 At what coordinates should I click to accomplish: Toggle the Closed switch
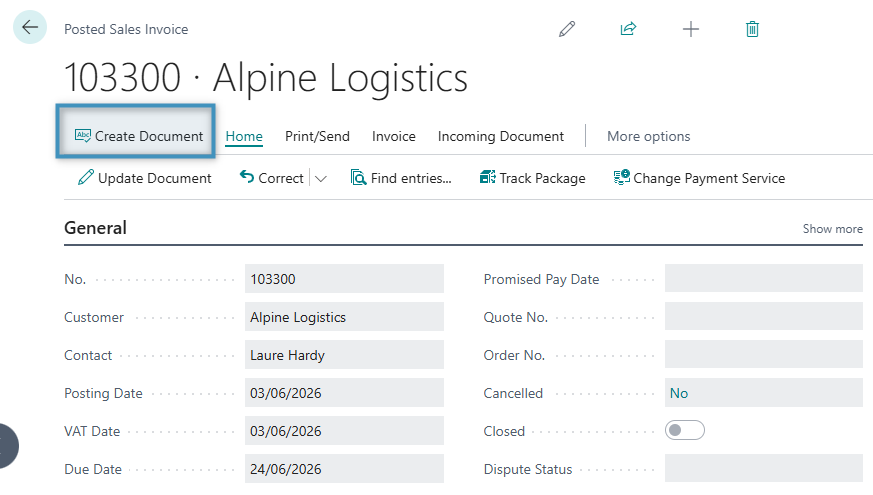[685, 430]
